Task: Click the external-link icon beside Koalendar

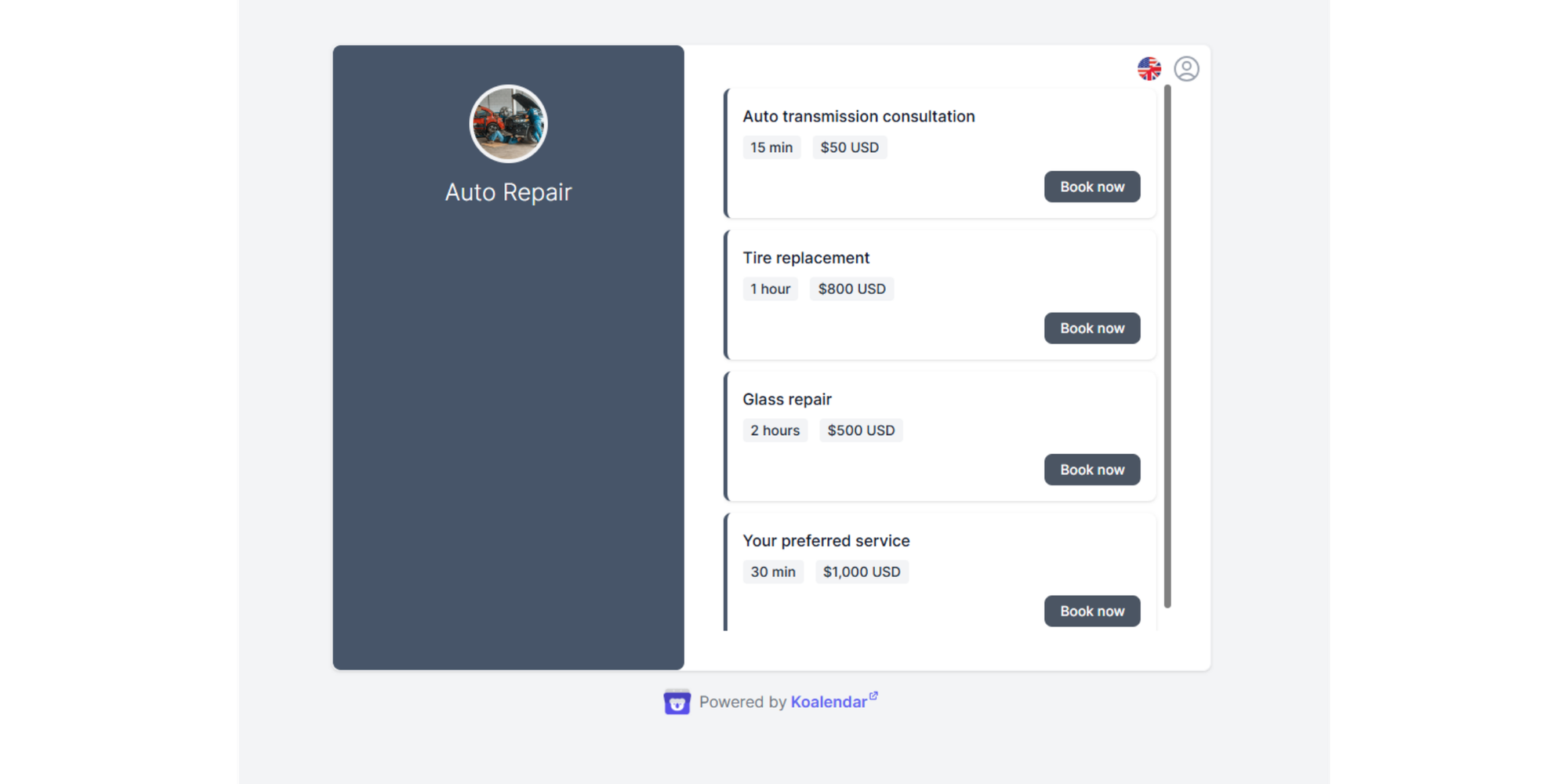Action: pyautogui.click(x=875, y=695)
